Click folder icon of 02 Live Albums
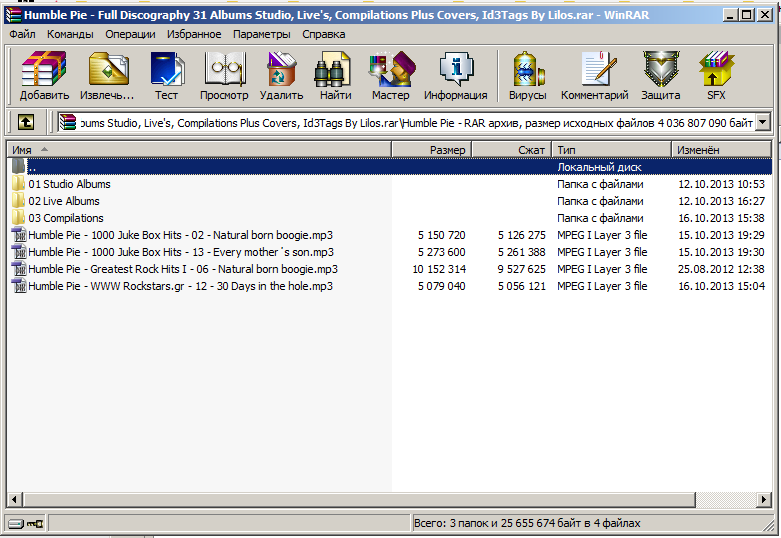This screenshot has width=781, height=538. click(18, 201)
